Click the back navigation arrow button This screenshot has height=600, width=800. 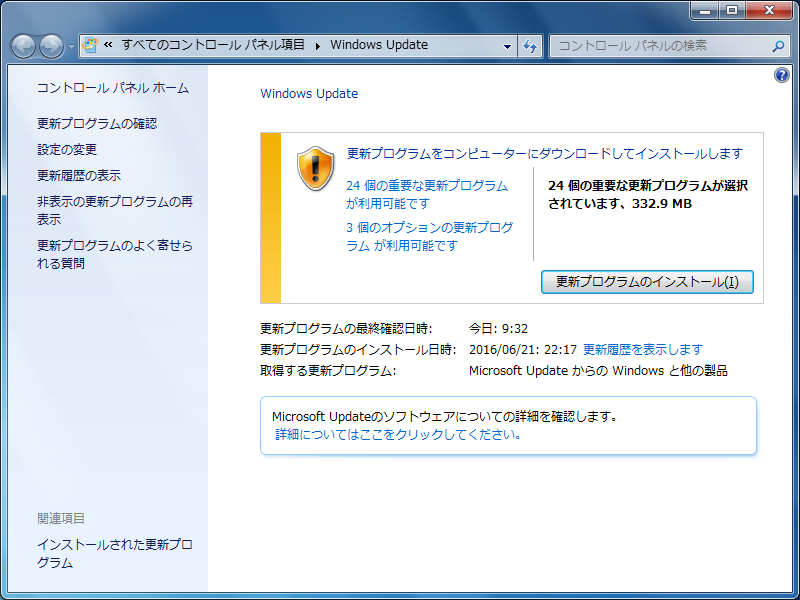23,46
